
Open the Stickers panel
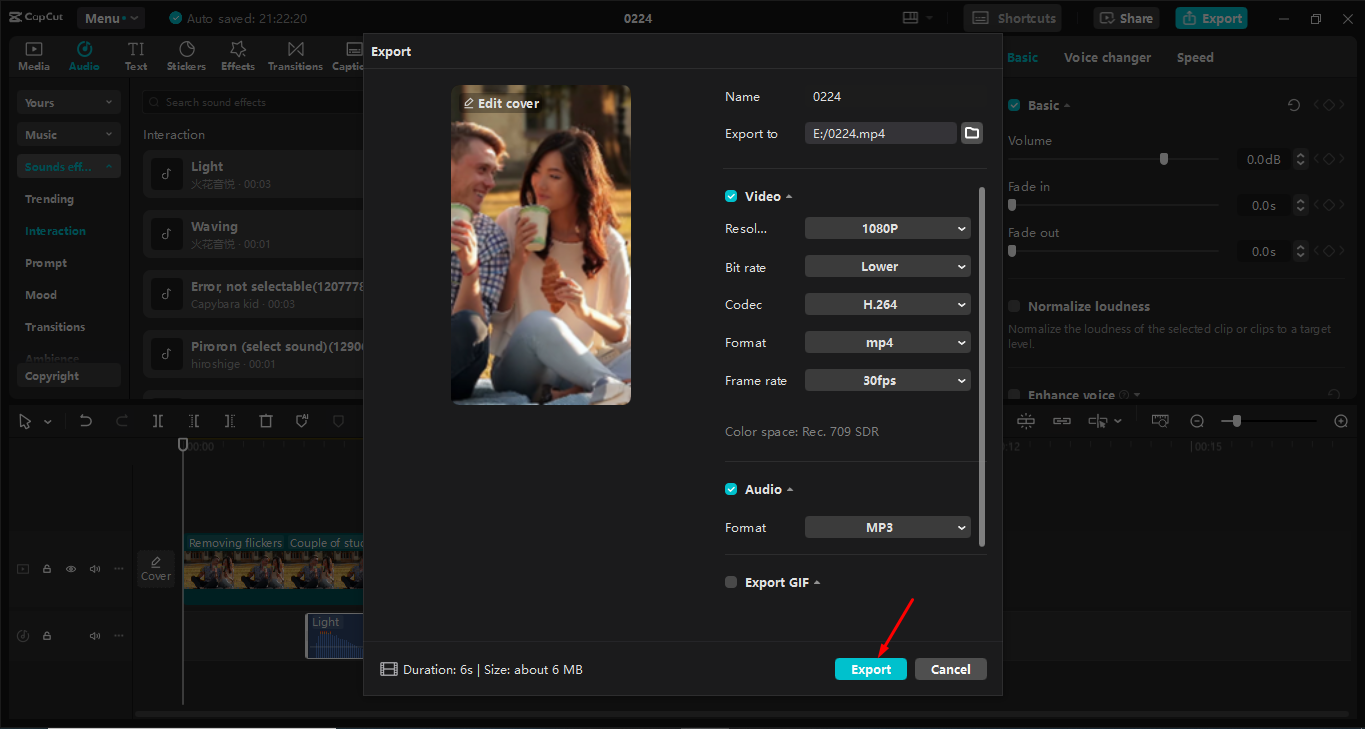(186, 56)
